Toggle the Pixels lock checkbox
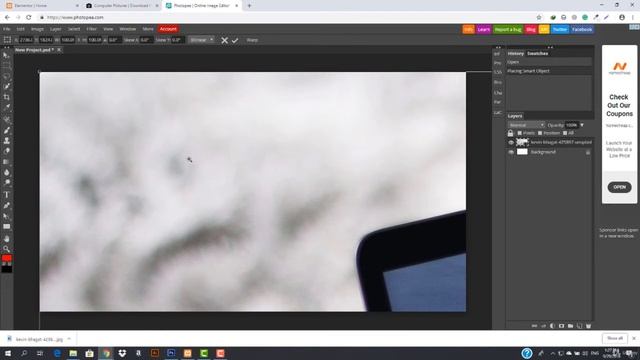Viewport: 640px width, 360px height. click(x=520, y=133)
